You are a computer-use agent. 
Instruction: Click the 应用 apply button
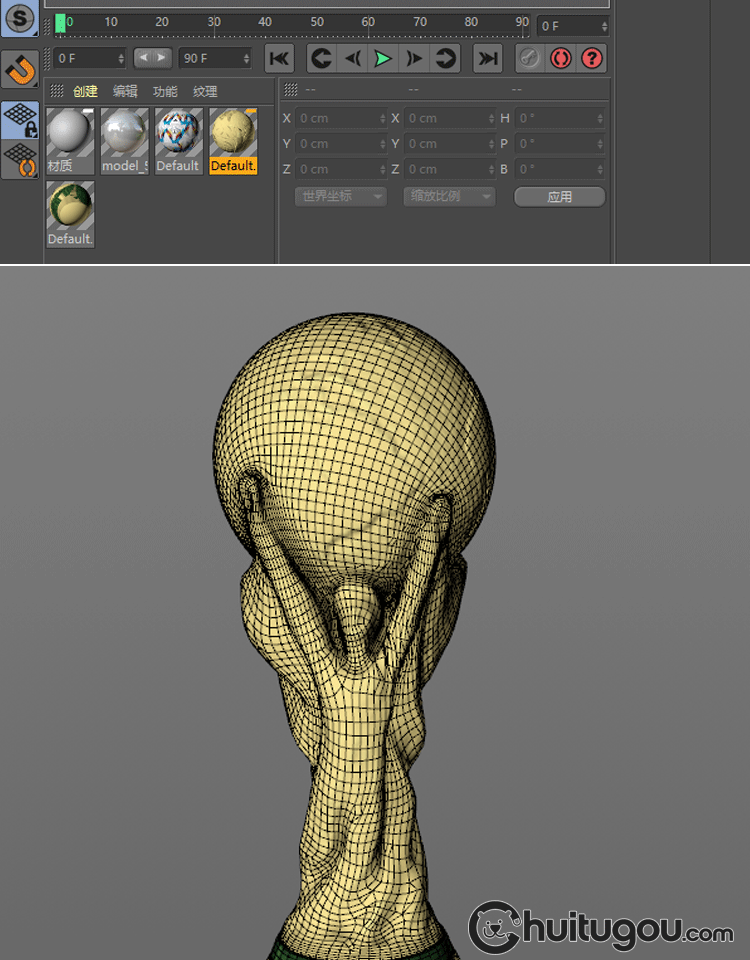click(559, 196)
